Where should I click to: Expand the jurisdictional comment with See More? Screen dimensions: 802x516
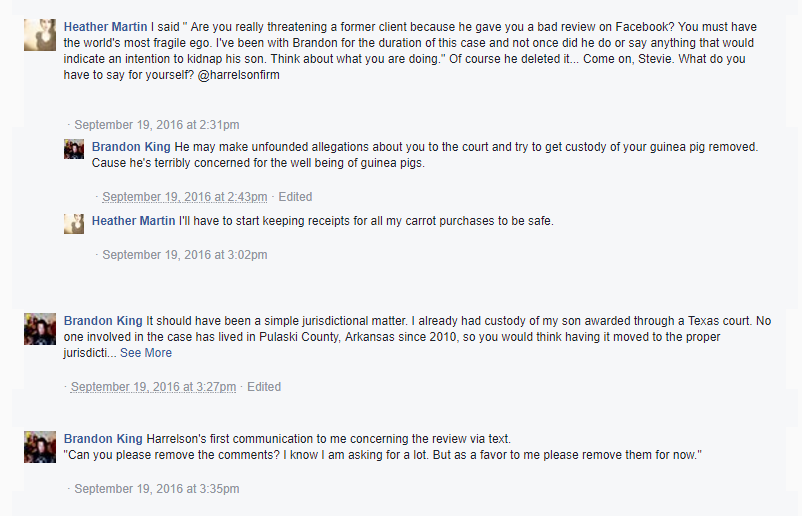[x=146, y=353]
